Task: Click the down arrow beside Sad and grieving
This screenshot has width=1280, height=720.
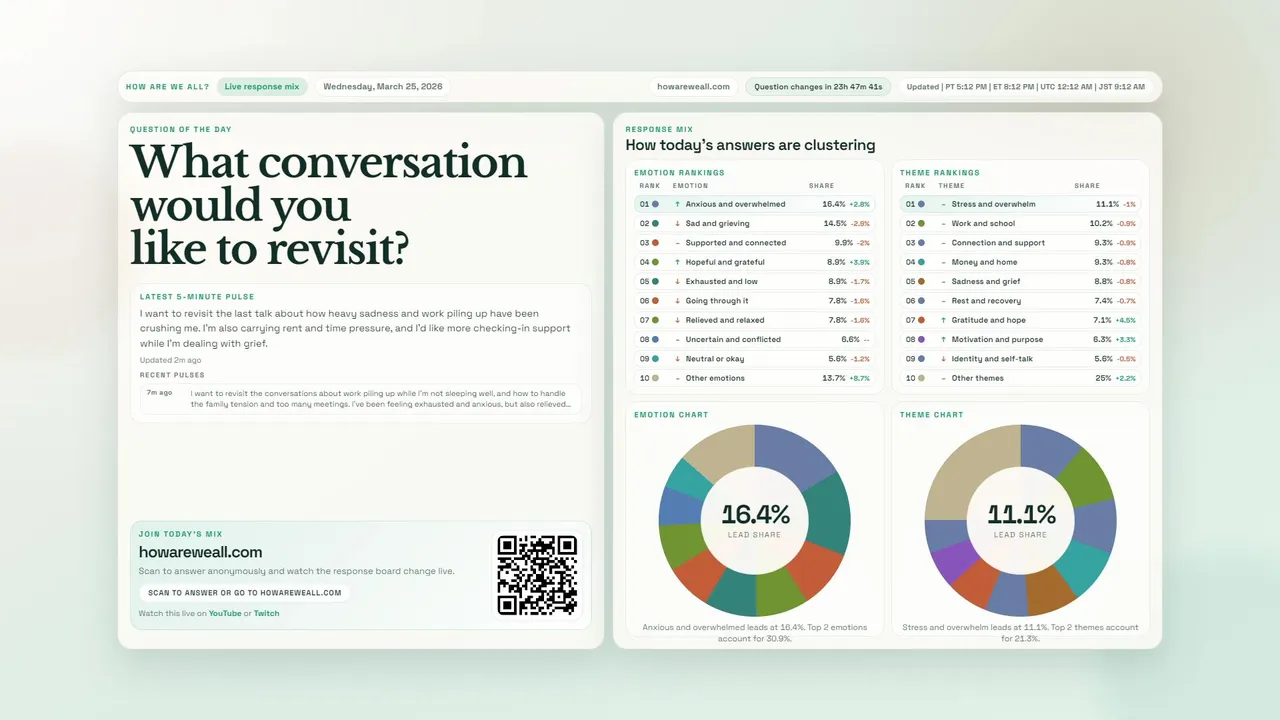Action: 678,223
